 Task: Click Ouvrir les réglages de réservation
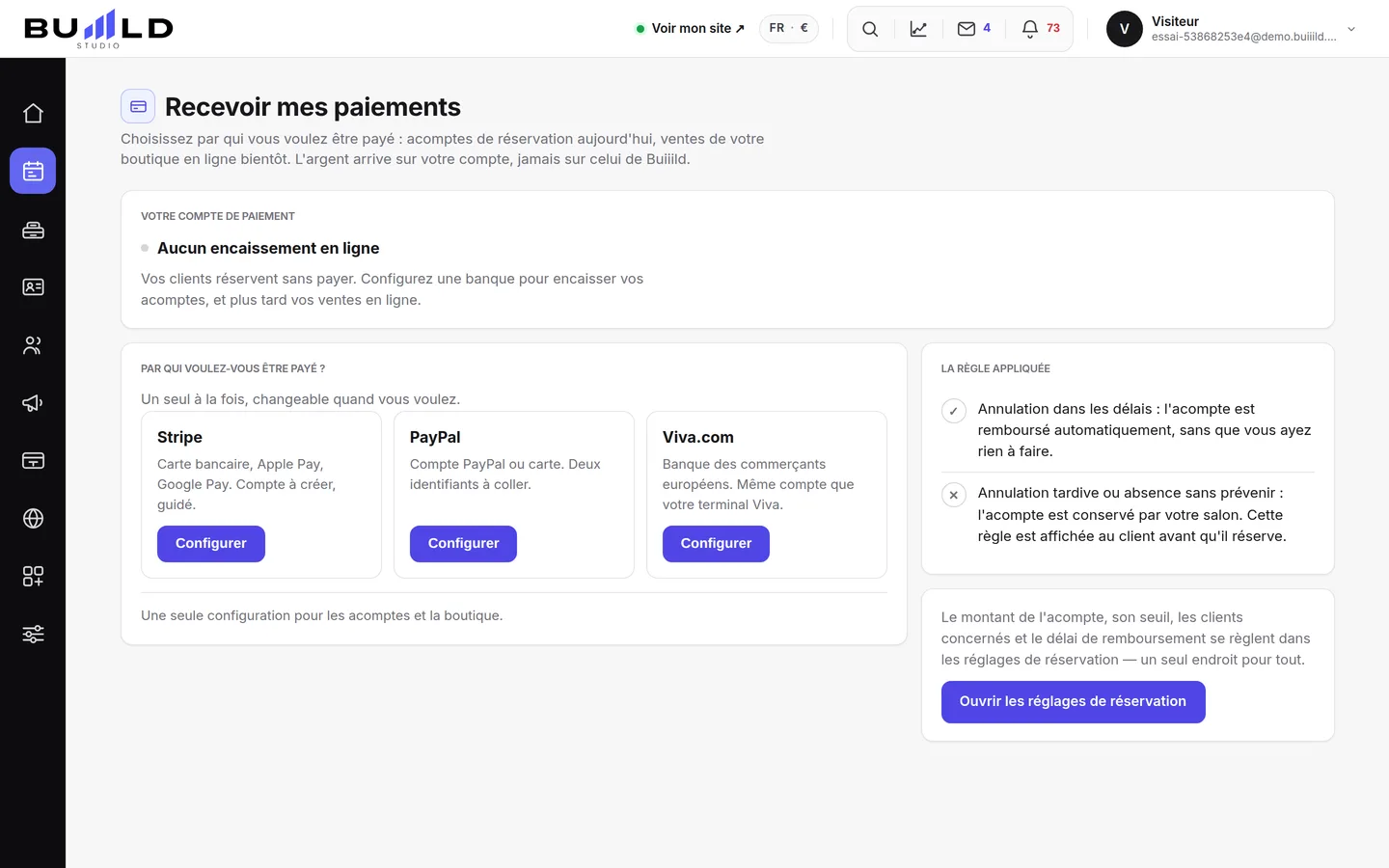click(1073, 702)
